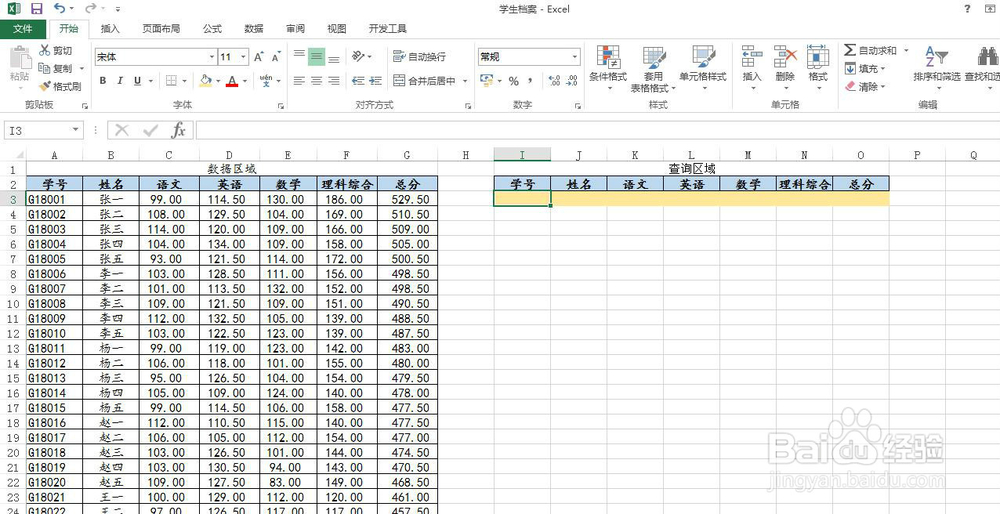Click the decrease decimal icon

(x=572, y=81)
